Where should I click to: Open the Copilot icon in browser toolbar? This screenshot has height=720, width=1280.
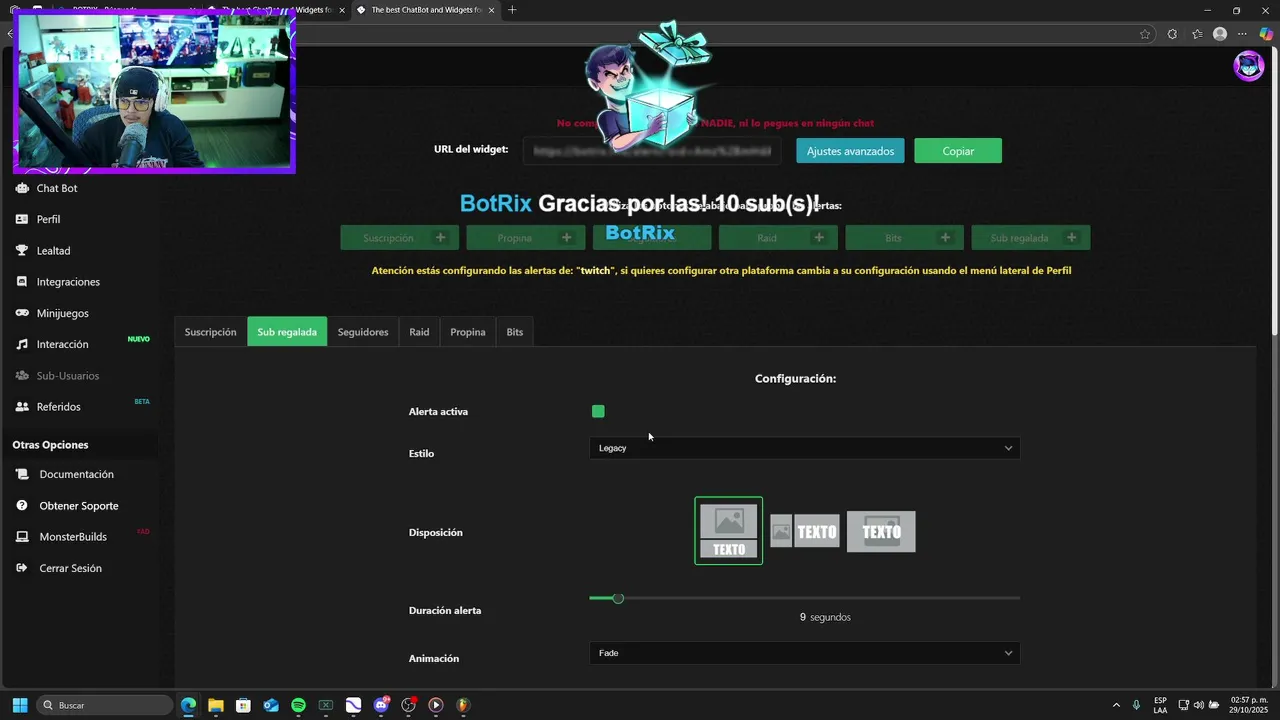coord(1266,34)
